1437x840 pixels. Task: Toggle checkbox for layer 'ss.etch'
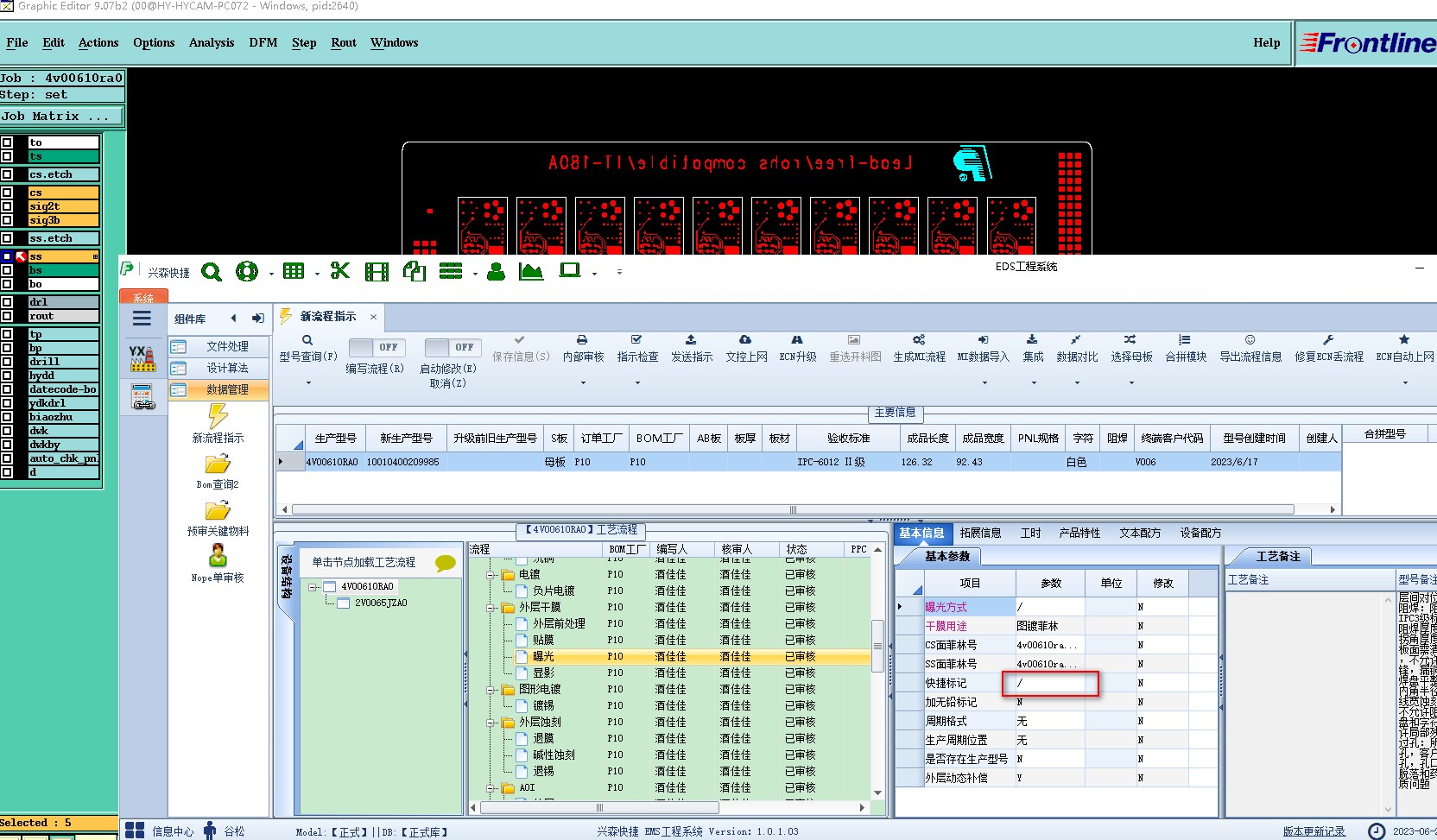7,238
